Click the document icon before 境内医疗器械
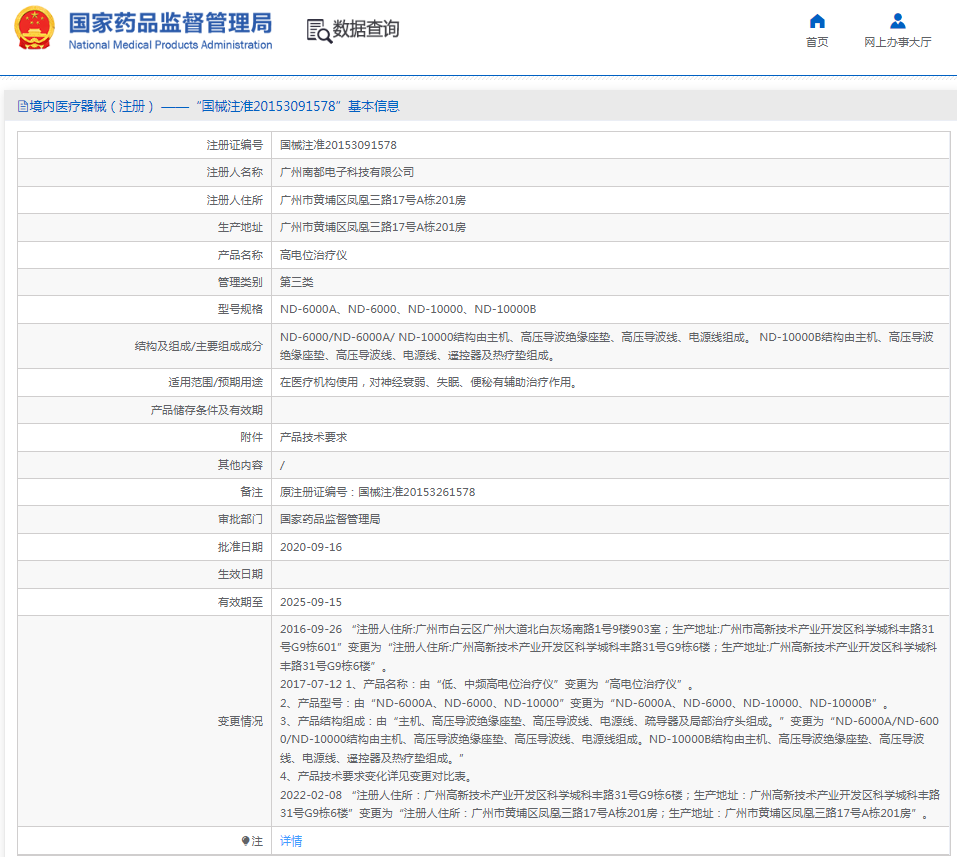 [x=22, y=106]
